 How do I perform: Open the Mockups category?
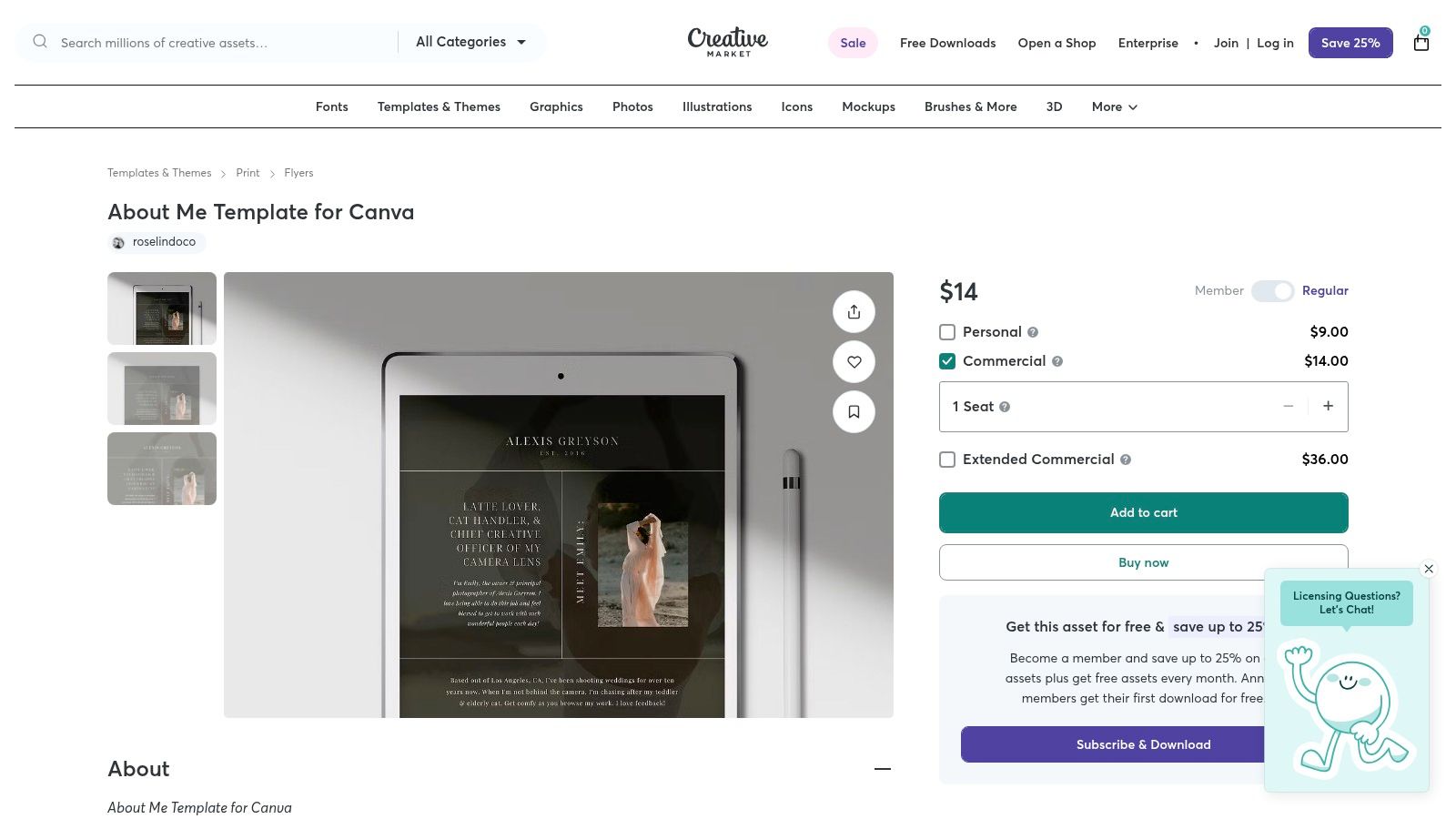(x=868, y=107)
